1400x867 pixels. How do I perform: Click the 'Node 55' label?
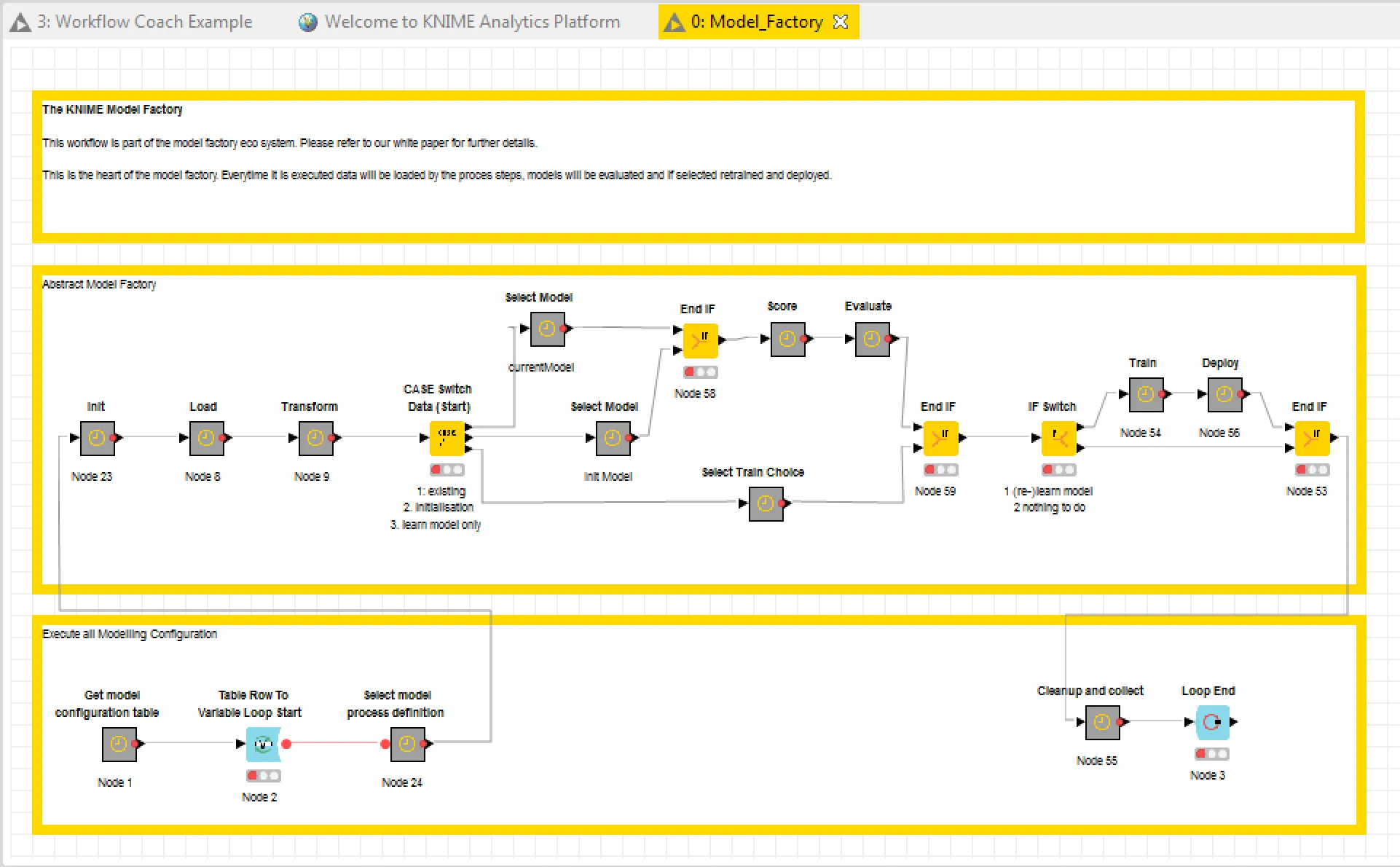[x=1097, y=761]
